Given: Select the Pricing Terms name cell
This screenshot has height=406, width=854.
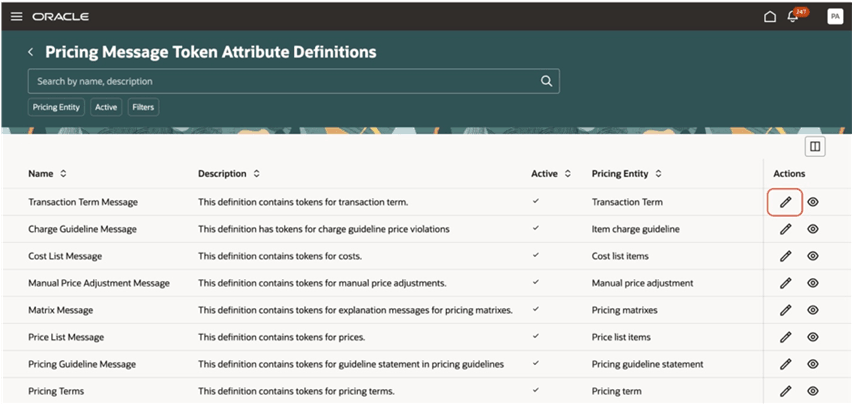Looking at the screenshot, I should (x=56, y=391).
